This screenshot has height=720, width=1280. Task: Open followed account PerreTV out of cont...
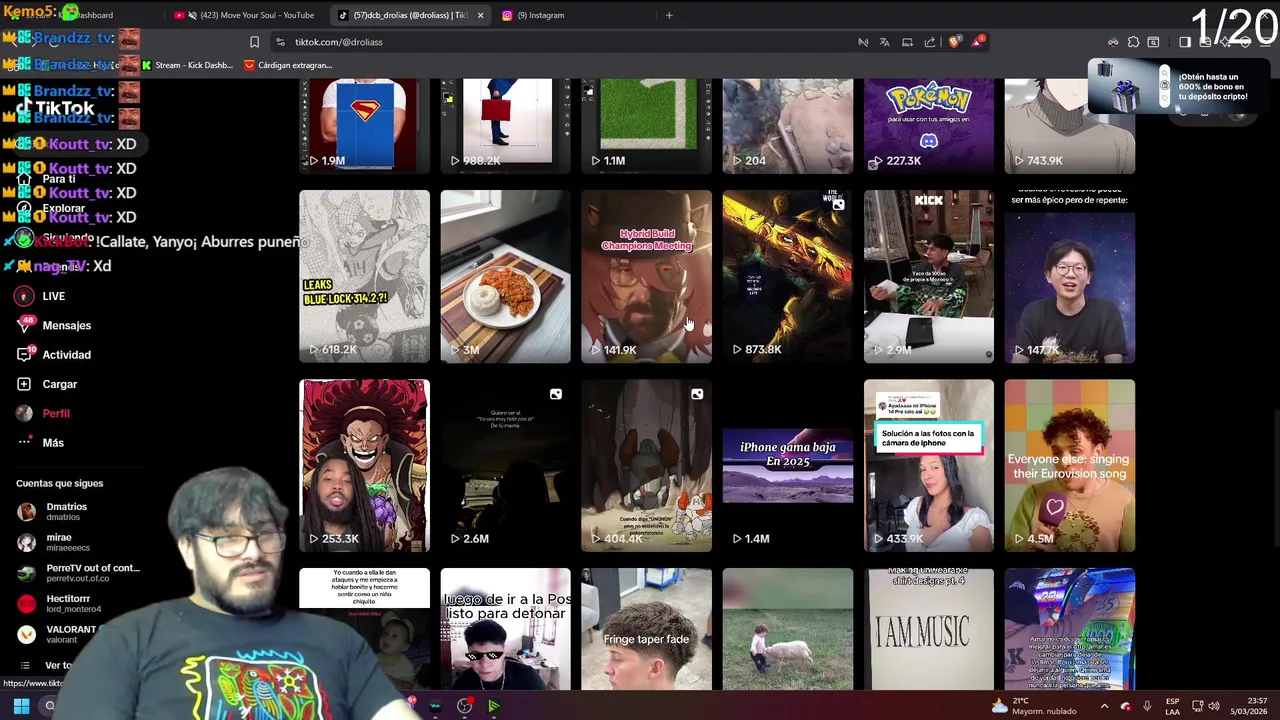(78, 573)
